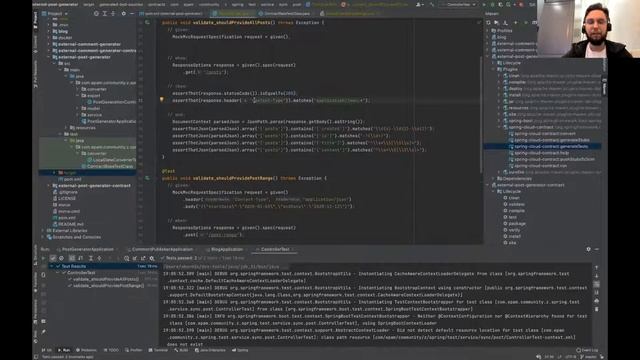640x360 pixels.
Task: Click expand all tests icon in Run toolbar
Action: point(91,258)
